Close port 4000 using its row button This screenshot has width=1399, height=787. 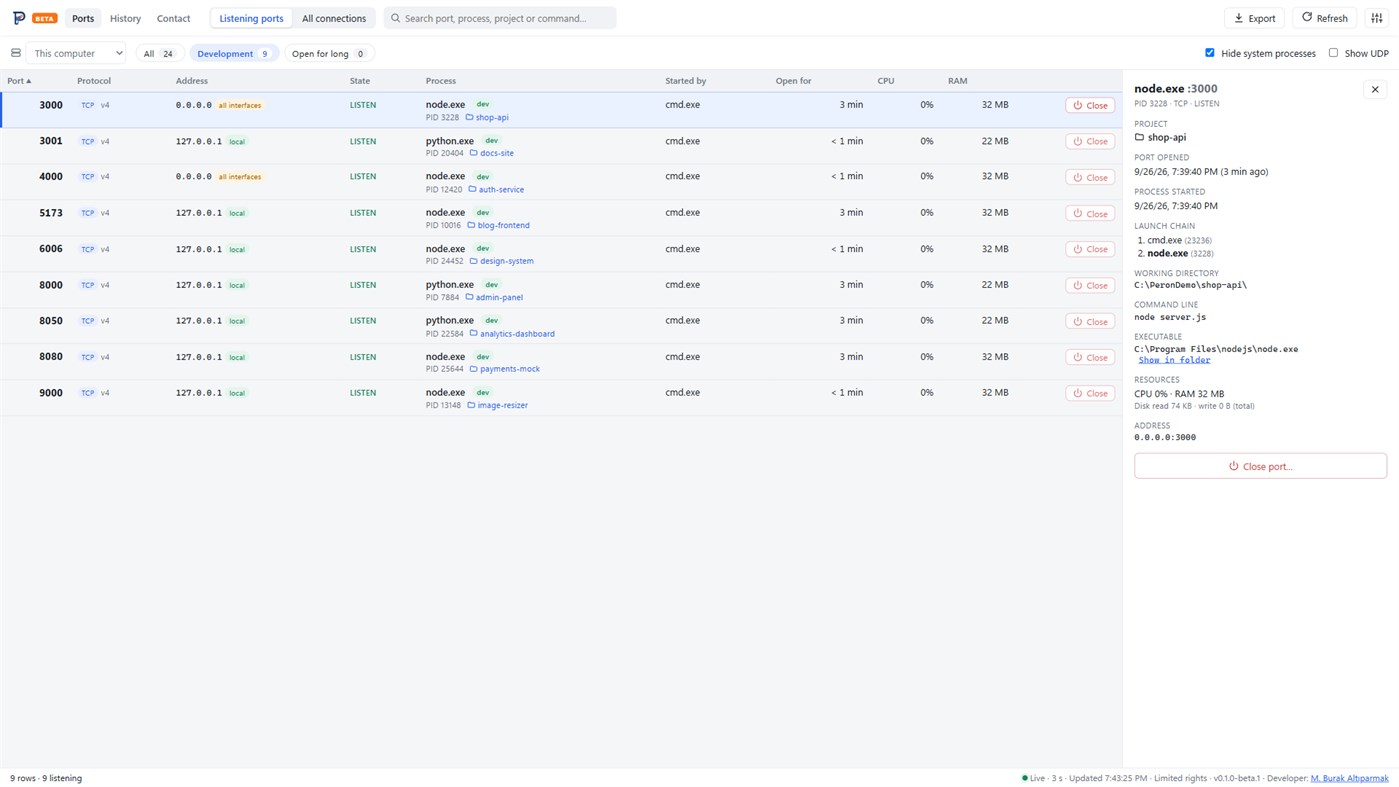(x=1090, y=177)
